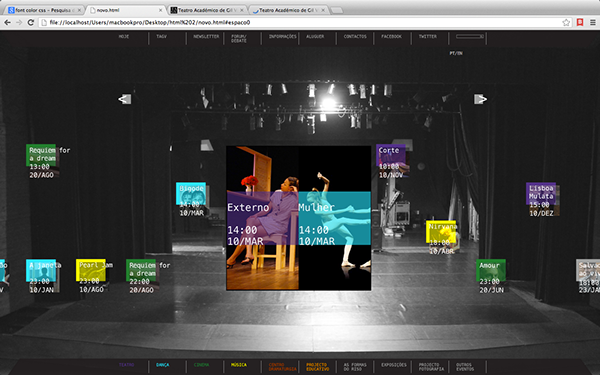Toggle the PT/EN language switch

(x=456, y=53)
